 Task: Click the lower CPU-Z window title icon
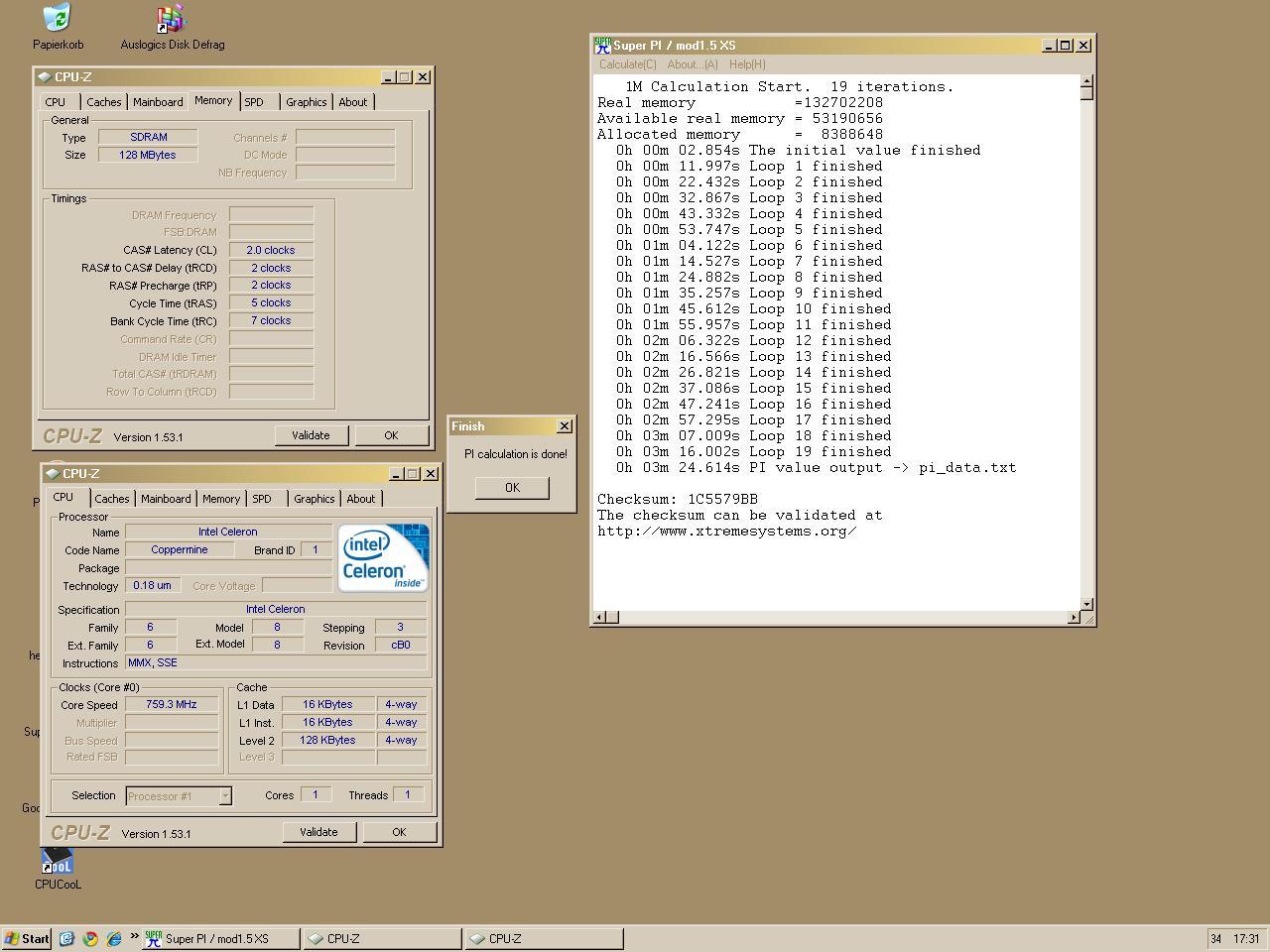(53, 474)
